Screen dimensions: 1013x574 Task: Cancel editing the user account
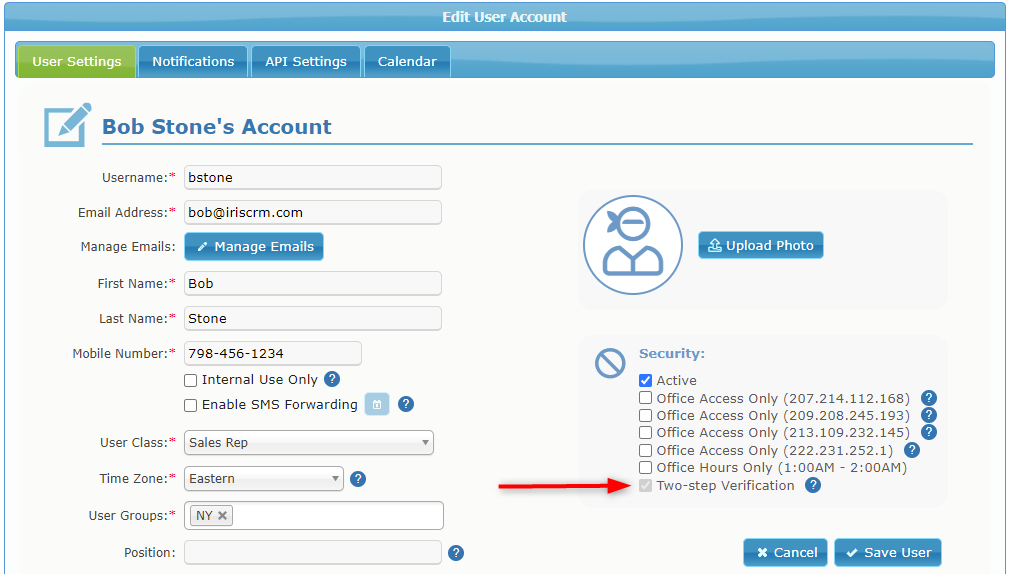click(x=786, y=553)
